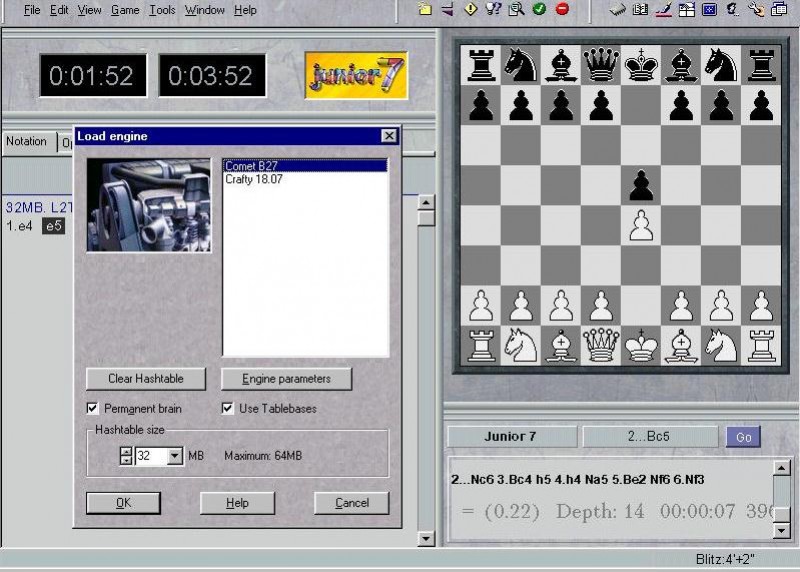Click the lightbulb question hint icon
This screenshot has height=572, width=800.
click(x=493, y=9)
